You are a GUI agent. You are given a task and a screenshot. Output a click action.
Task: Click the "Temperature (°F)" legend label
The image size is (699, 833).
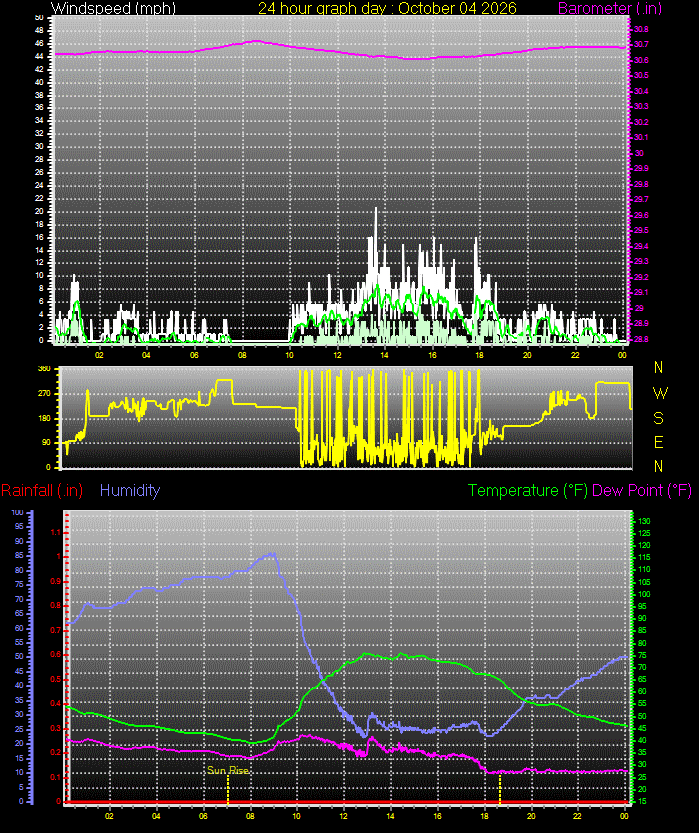(527, 490)
